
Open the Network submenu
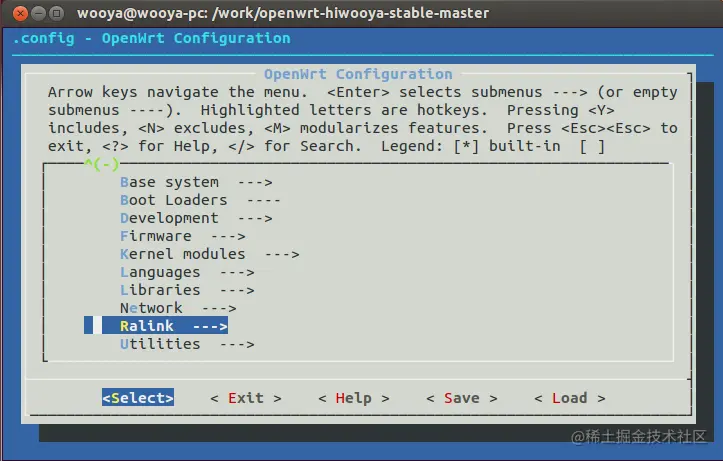[x=178, y=308]
